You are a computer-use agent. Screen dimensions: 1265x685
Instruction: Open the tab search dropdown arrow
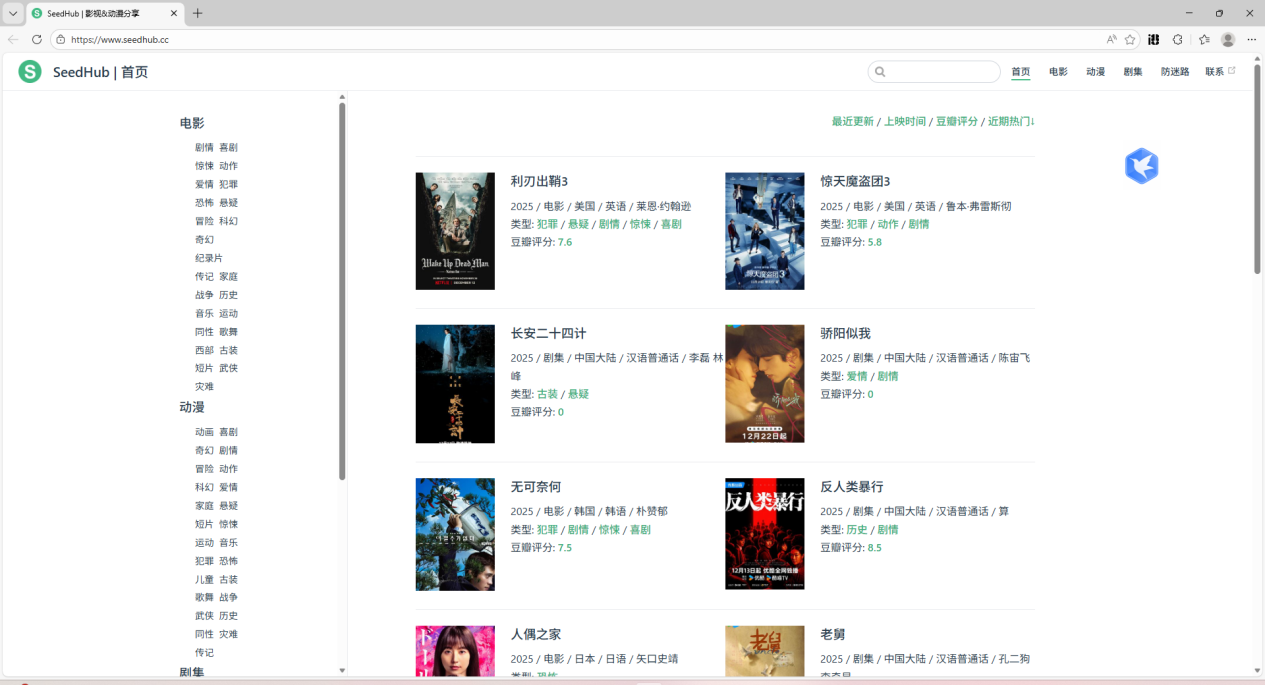click(13, 13)
